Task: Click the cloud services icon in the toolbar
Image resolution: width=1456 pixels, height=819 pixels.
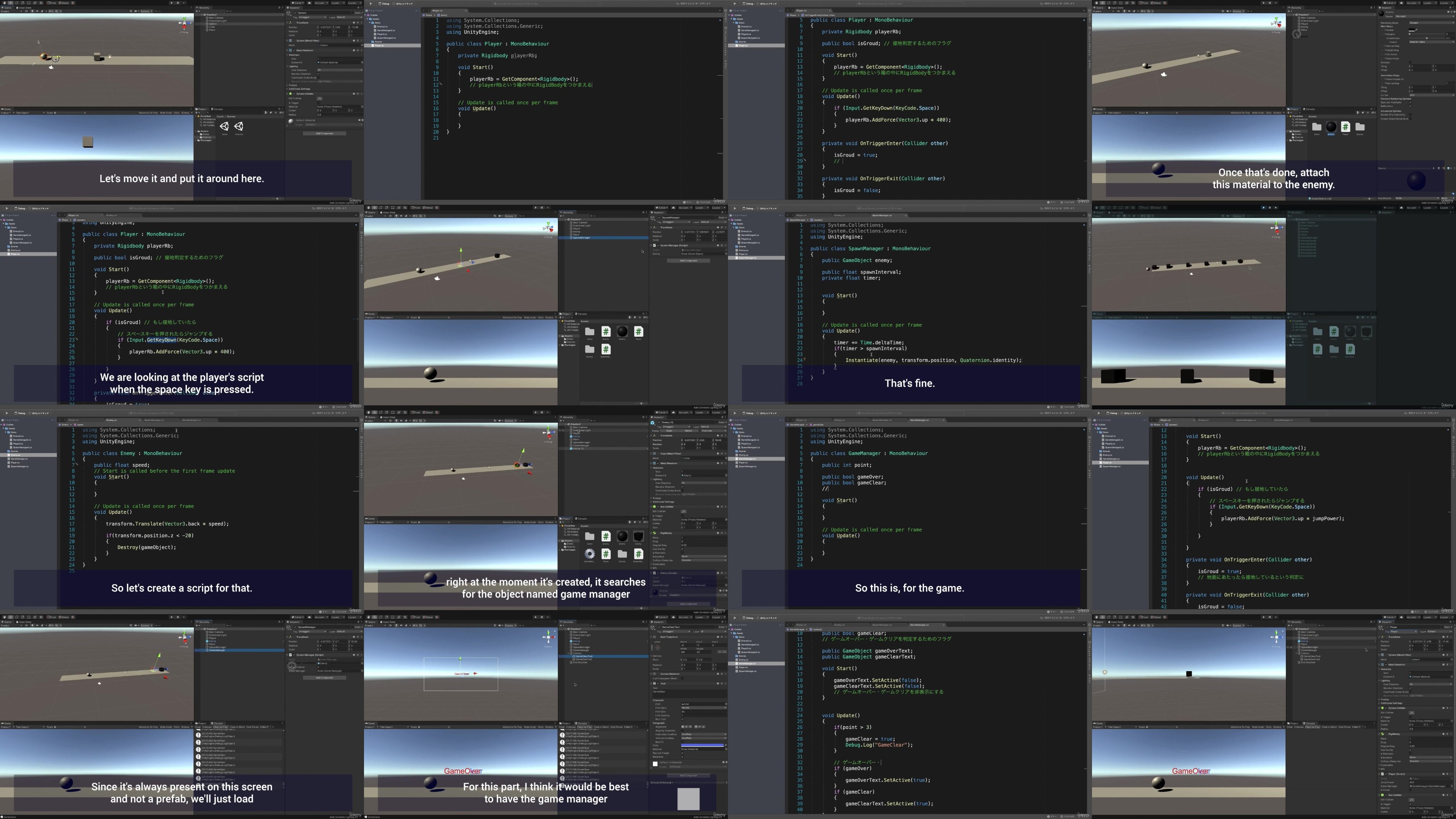Action: pyautogui.click(x=309, y=3)
